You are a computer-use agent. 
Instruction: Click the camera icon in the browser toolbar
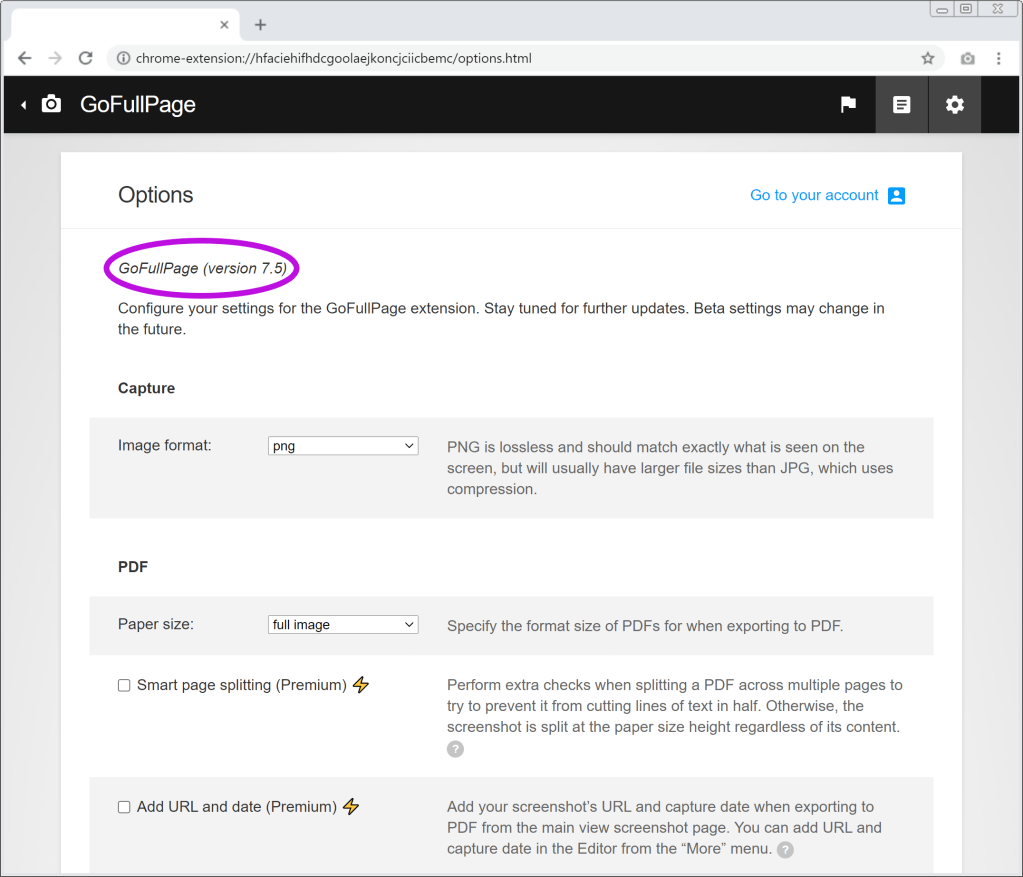click(967, 58)
